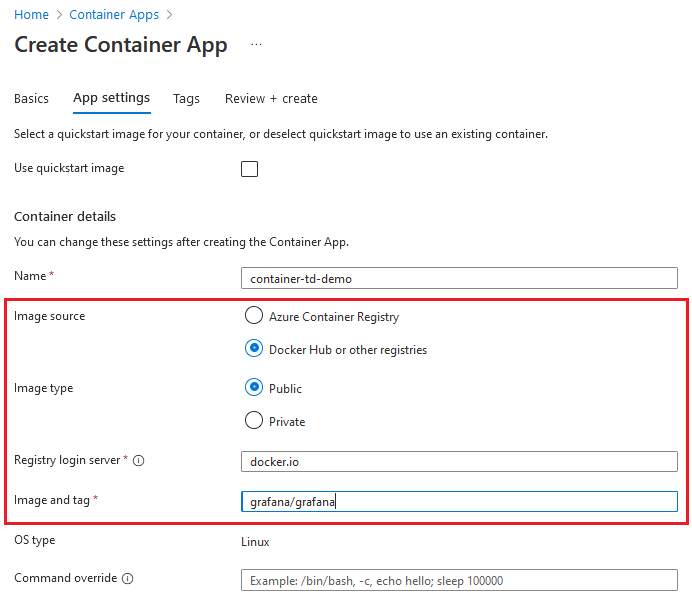Viewport: 692px width, 607px height.
Task: Choose the Public image type
Action: 254,388
